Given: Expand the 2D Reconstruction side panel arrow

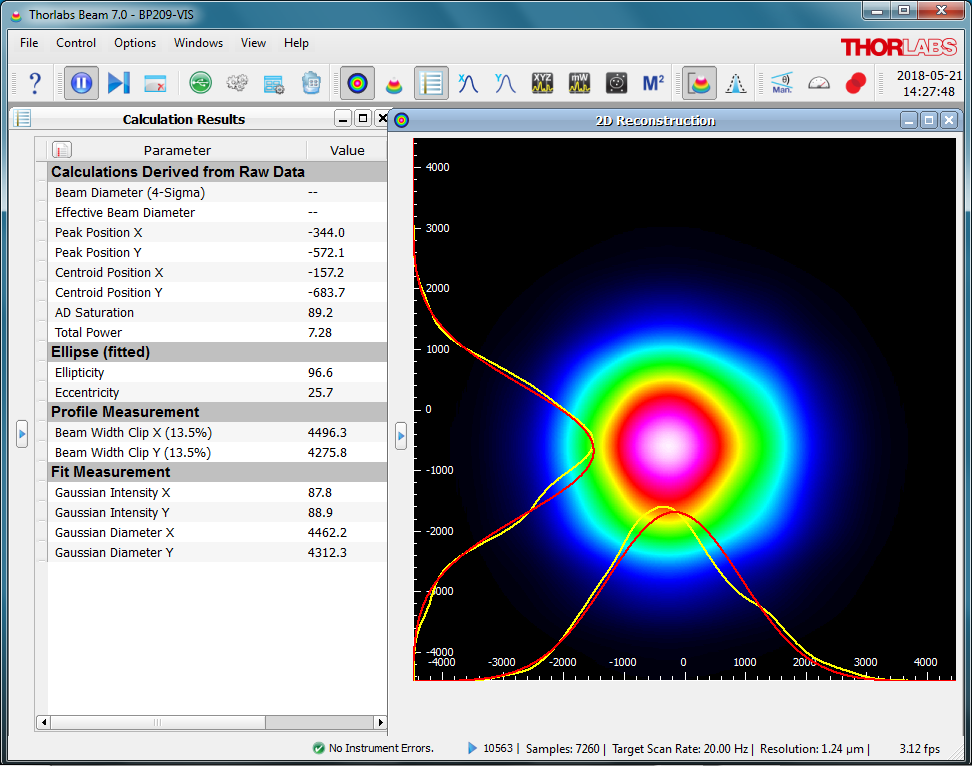Looking at the screenshot, I should tap(401, 435).
